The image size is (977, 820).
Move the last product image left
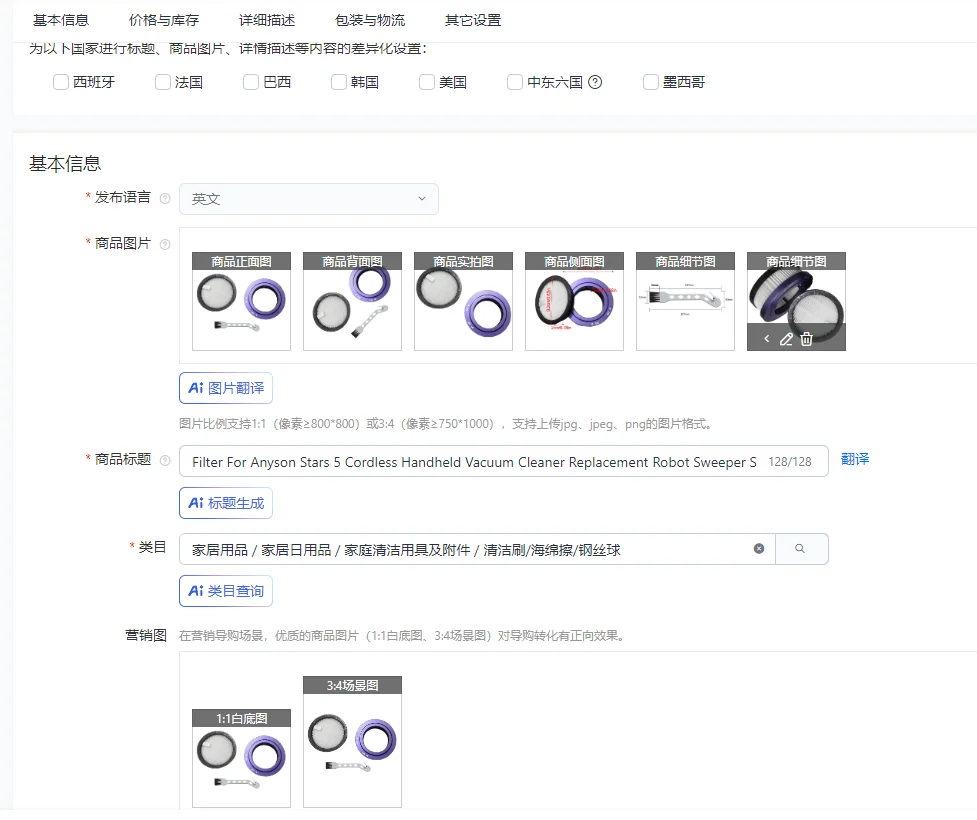pos(767,338)
